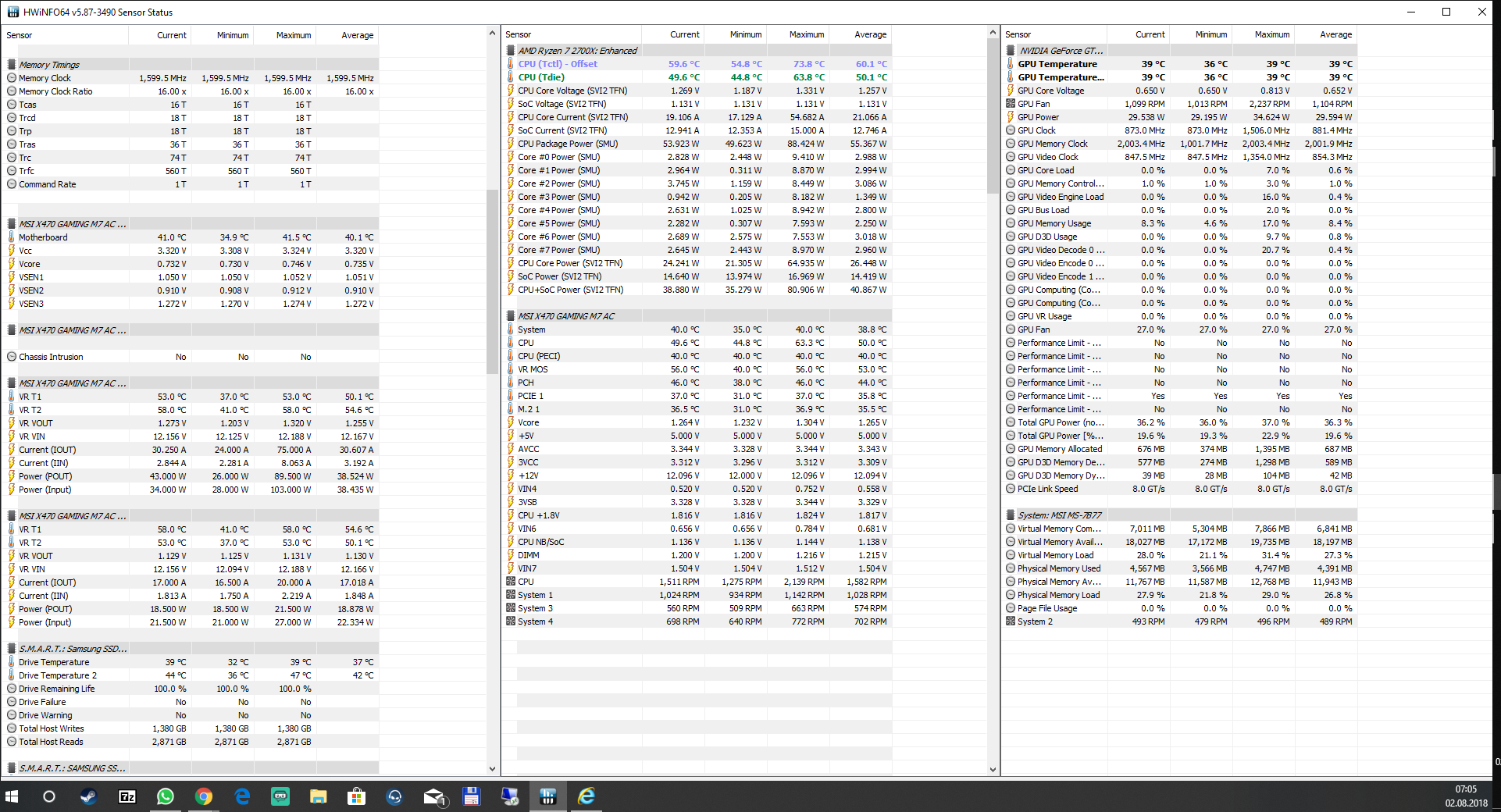
Task: Click the middle panel's scroll-up arrow
Action: pyautogui.click(x=993, y=33)
